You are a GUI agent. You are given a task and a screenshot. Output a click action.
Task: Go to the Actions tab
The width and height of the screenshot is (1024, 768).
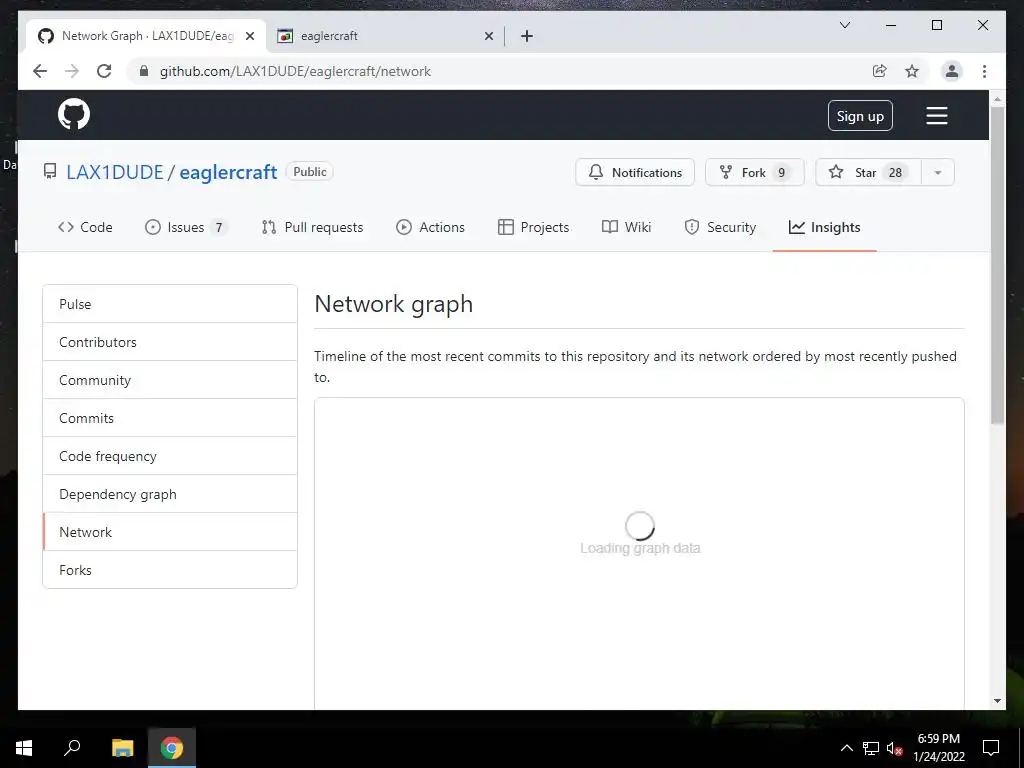click(x=430, y=227)
